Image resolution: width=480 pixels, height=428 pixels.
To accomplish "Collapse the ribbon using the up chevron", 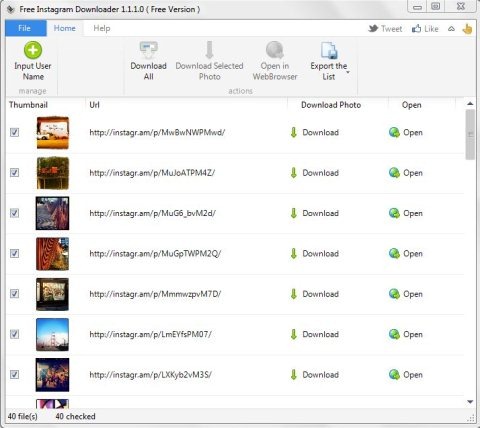I will (451, 29).
